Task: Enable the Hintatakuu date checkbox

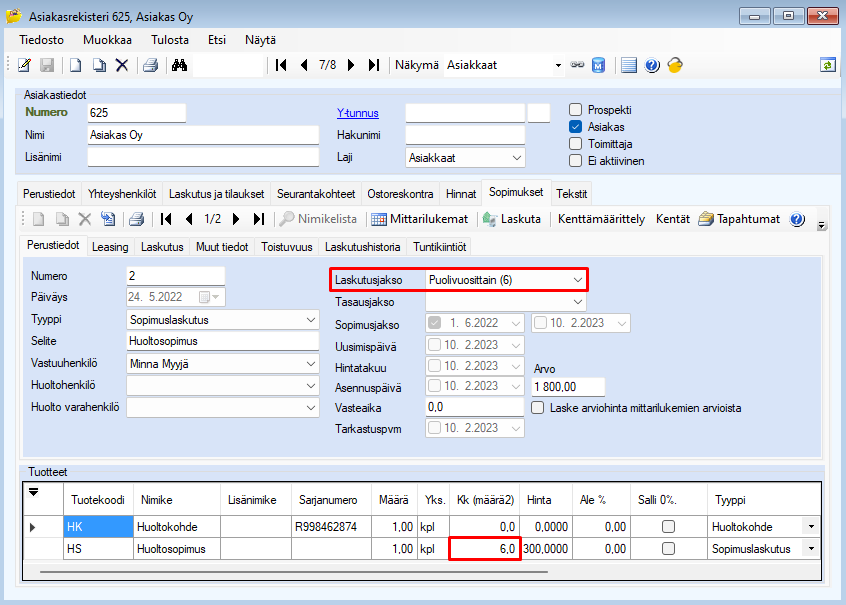Action: coord(434,366)
